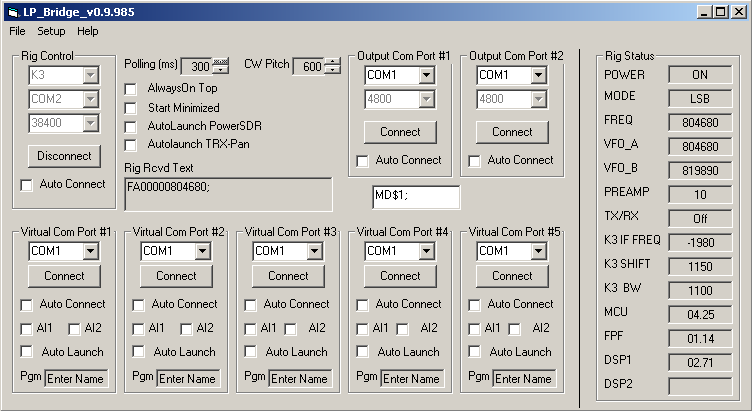Toggle Auto Connect for Output Com Port #1
Viewport: 752px width, 411px height.
[363, 161]
